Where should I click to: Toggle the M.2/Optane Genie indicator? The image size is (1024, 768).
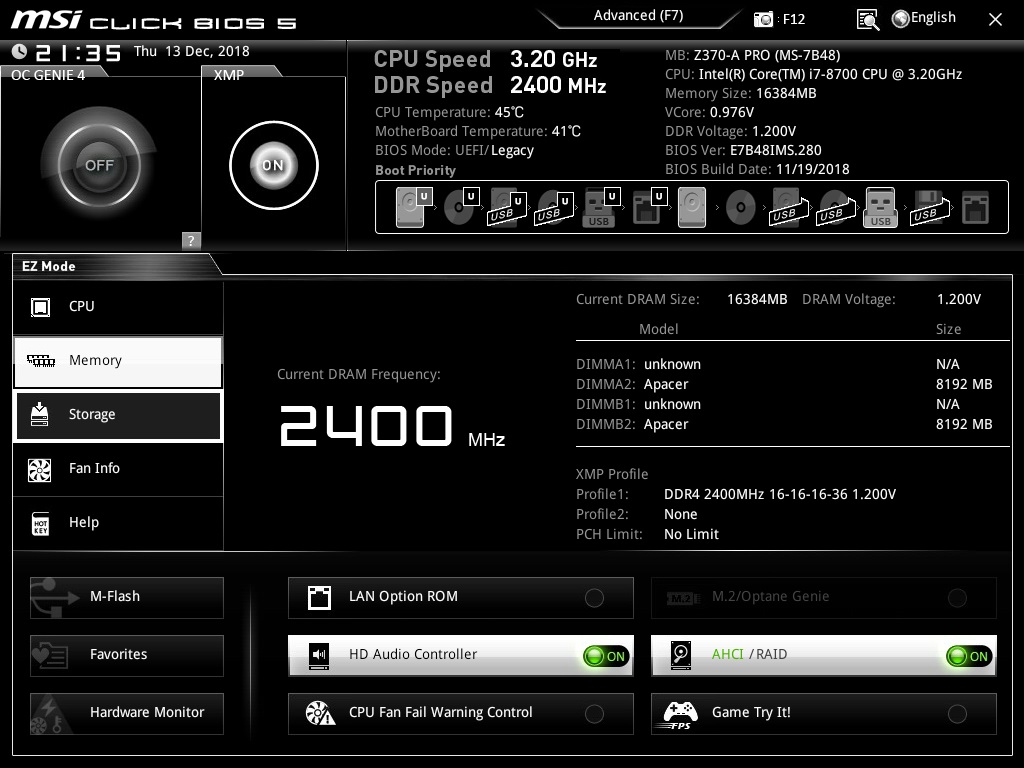tap(957, 598)
